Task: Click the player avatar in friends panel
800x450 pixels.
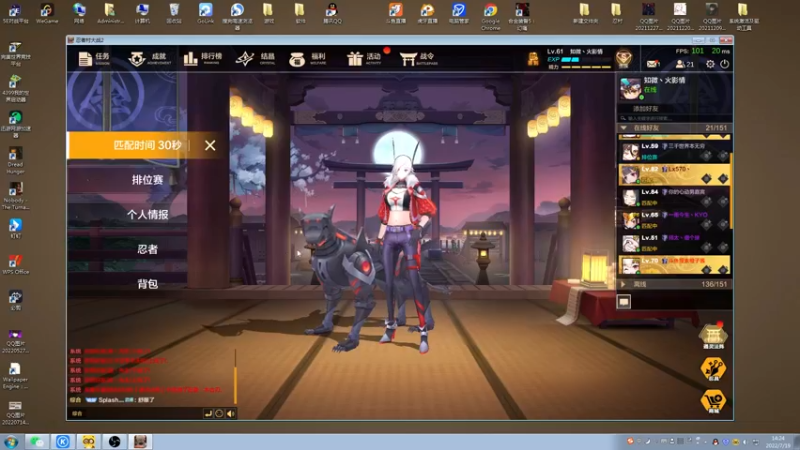Action: point(631,88)
